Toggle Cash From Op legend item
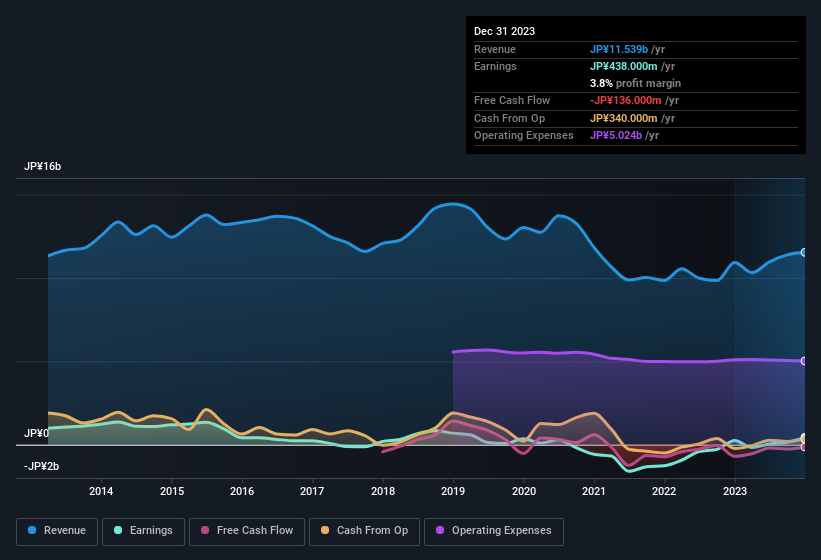 pyautogui.click(x=364, y=531)
